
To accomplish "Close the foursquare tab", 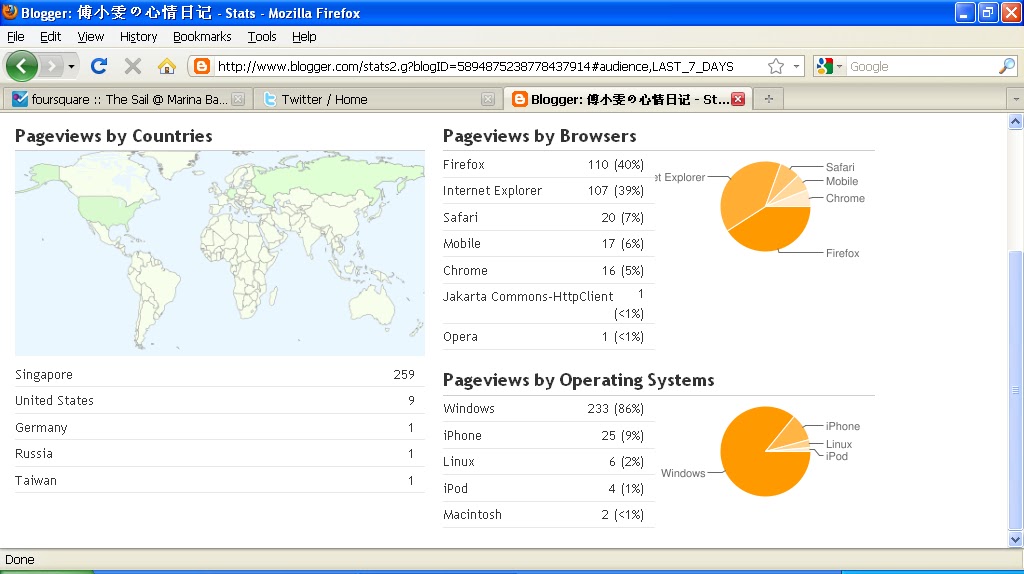I will pyautogui.click(x=238, y=99).
